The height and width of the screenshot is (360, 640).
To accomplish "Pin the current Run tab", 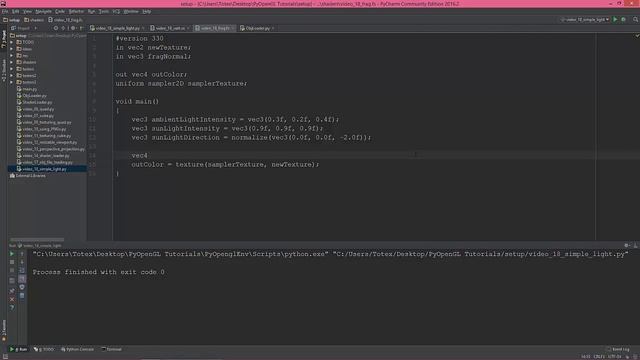I will tap(12, 291).
